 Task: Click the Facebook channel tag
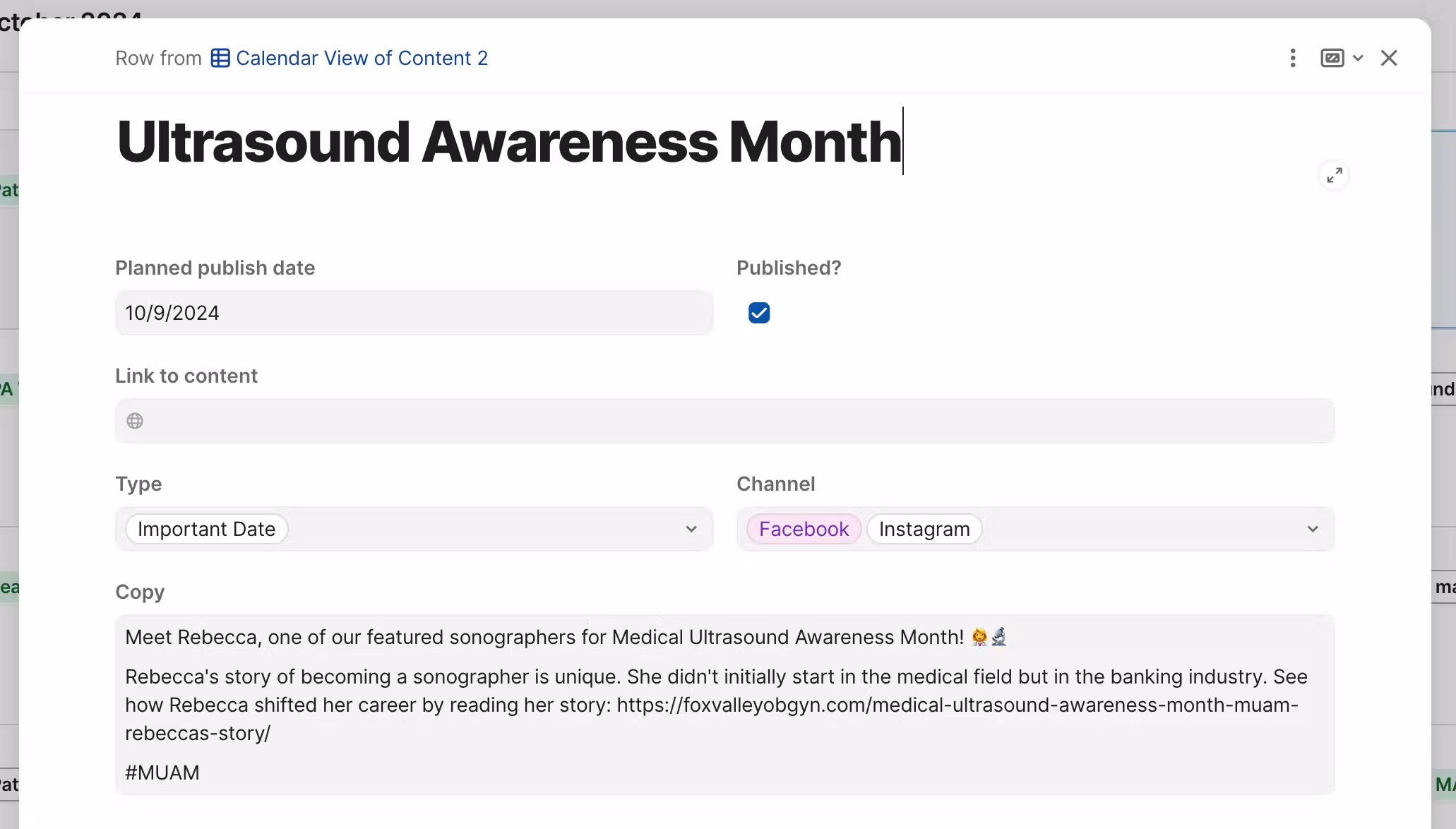[804, 529]
